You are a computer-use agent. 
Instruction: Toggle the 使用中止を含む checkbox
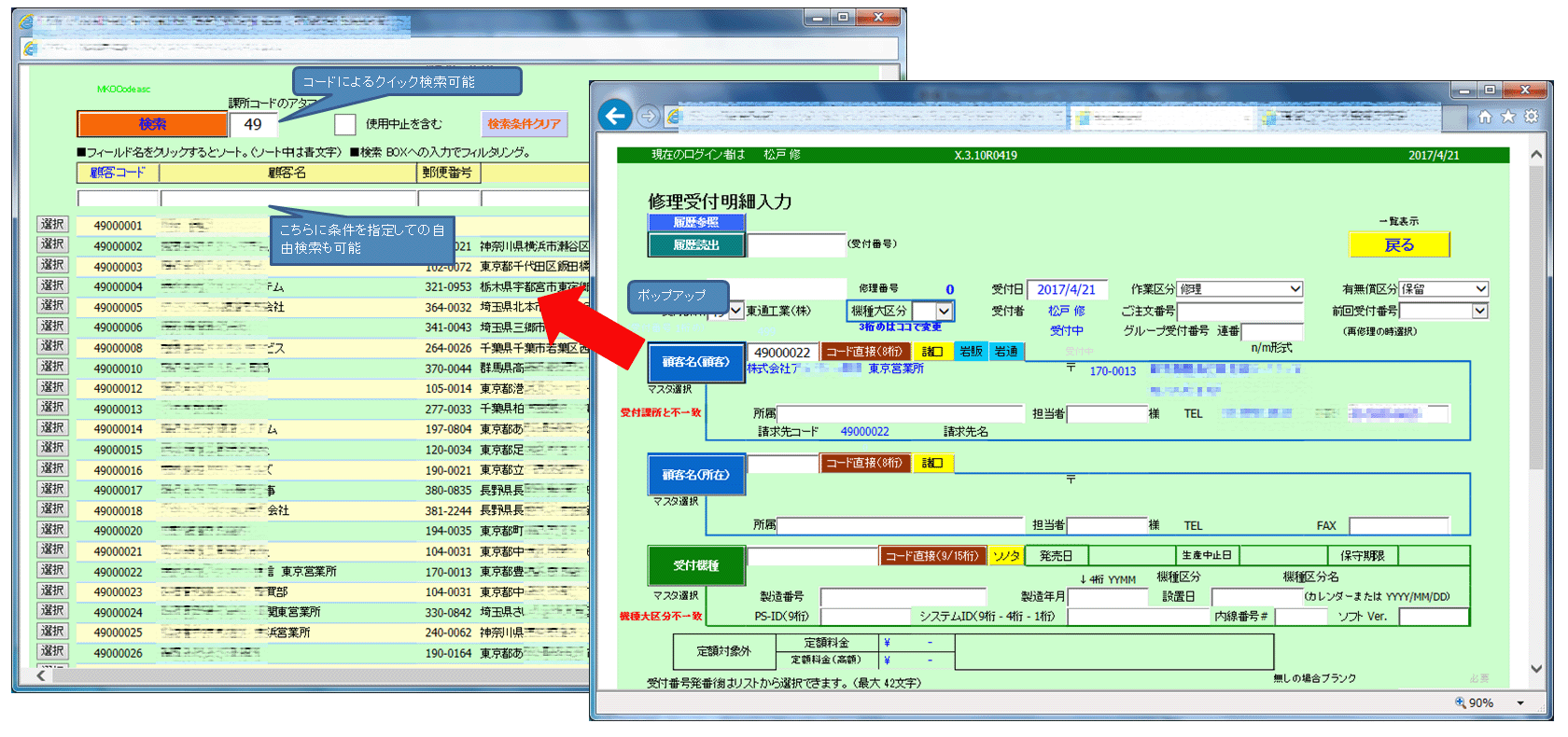click(x=345, y=124)
